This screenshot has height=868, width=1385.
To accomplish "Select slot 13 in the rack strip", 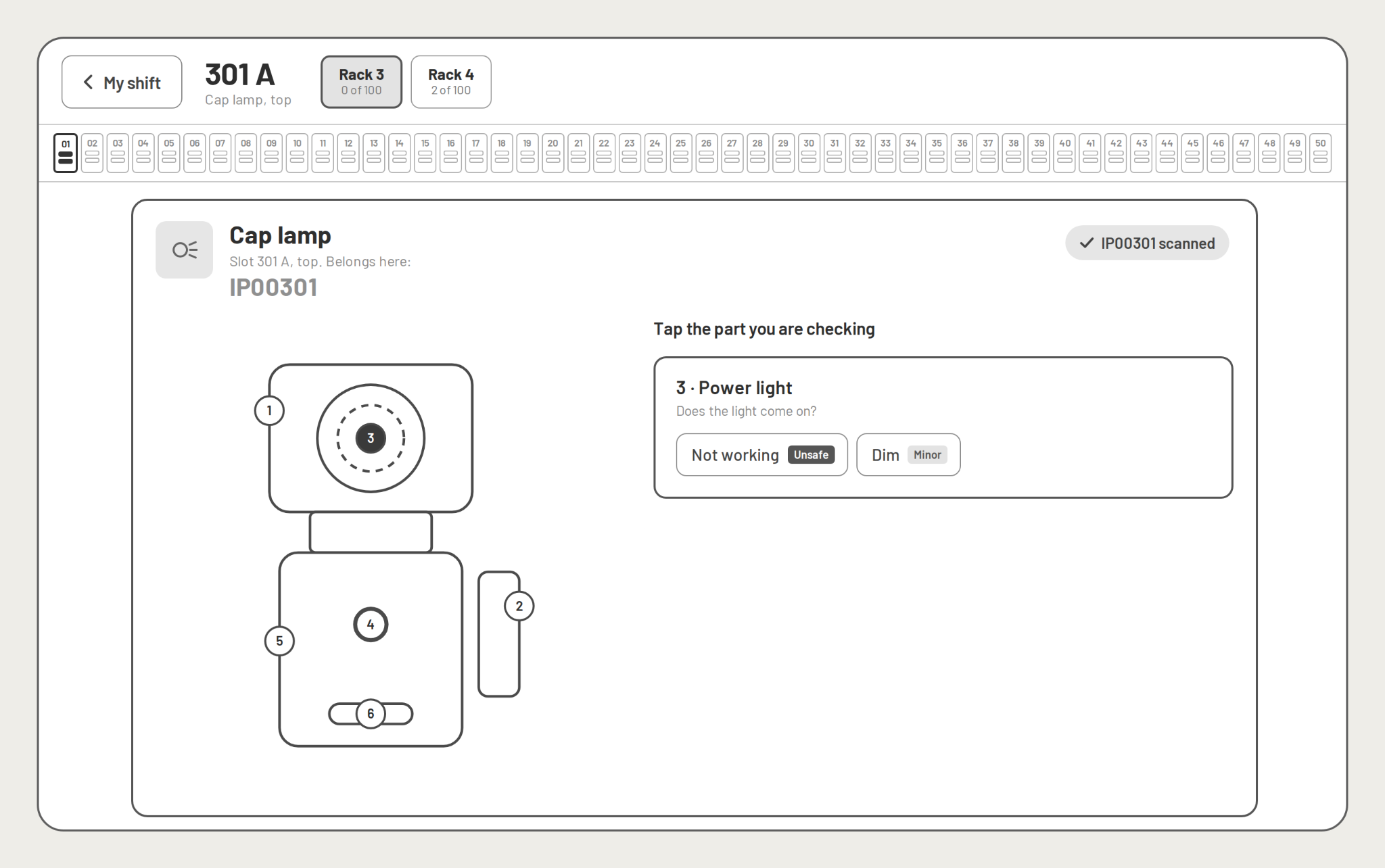I will (x=374, y=153).
